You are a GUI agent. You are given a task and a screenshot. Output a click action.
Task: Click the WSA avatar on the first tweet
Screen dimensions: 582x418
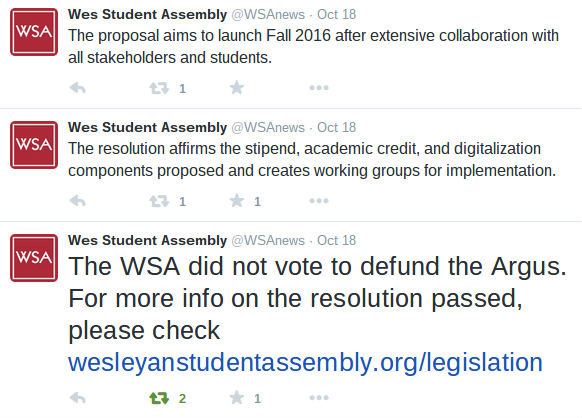click(34, 32)
